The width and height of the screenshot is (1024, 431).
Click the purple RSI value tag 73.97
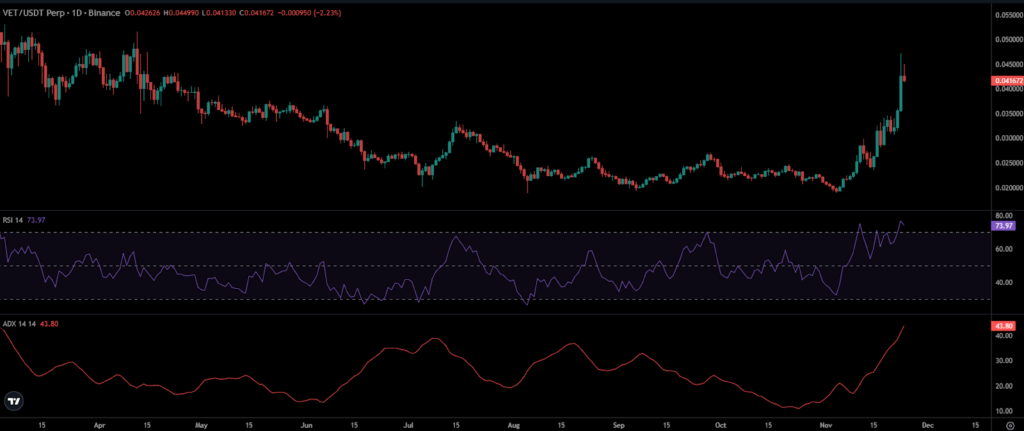pos(1002,226)
